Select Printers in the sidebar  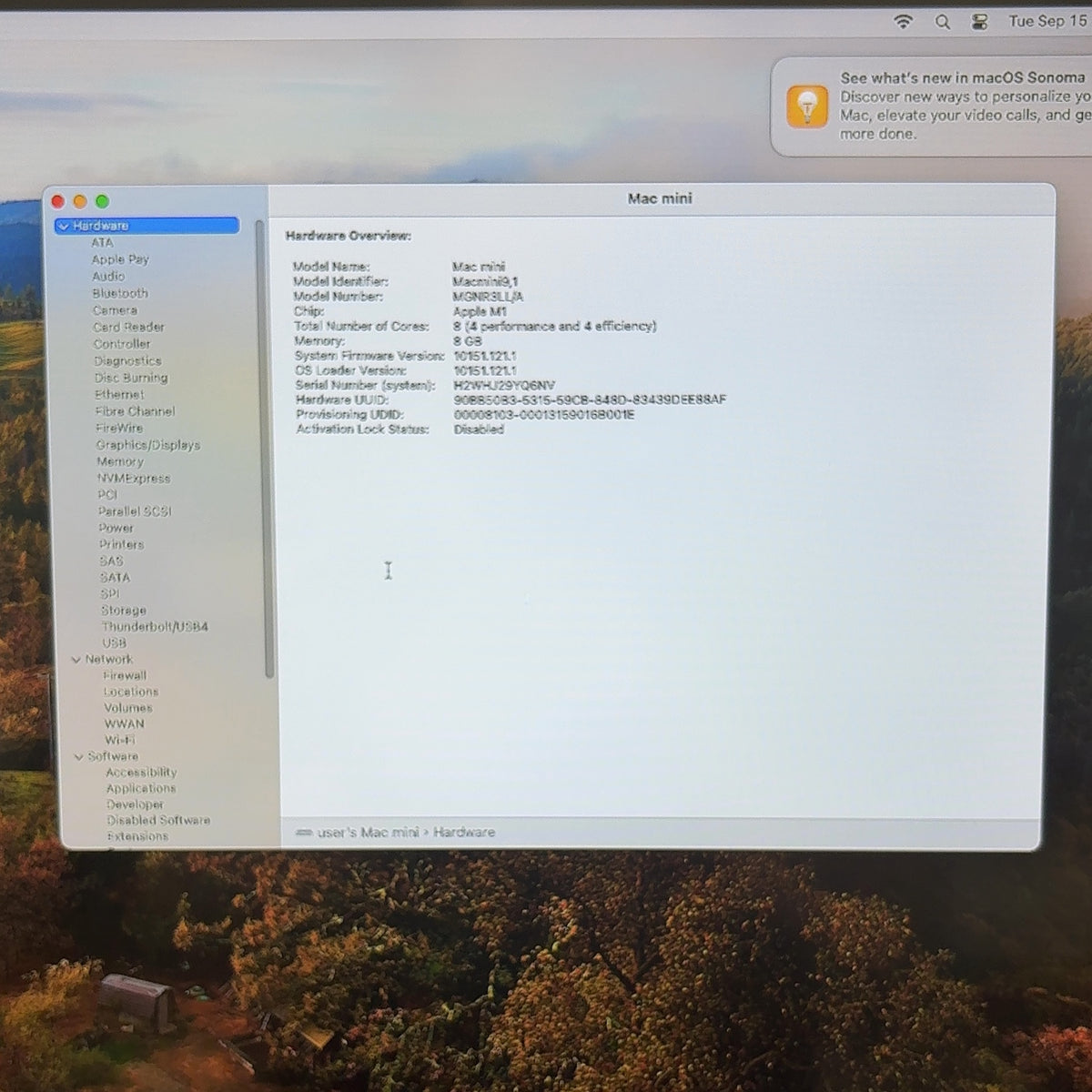(x=122, y=544)
